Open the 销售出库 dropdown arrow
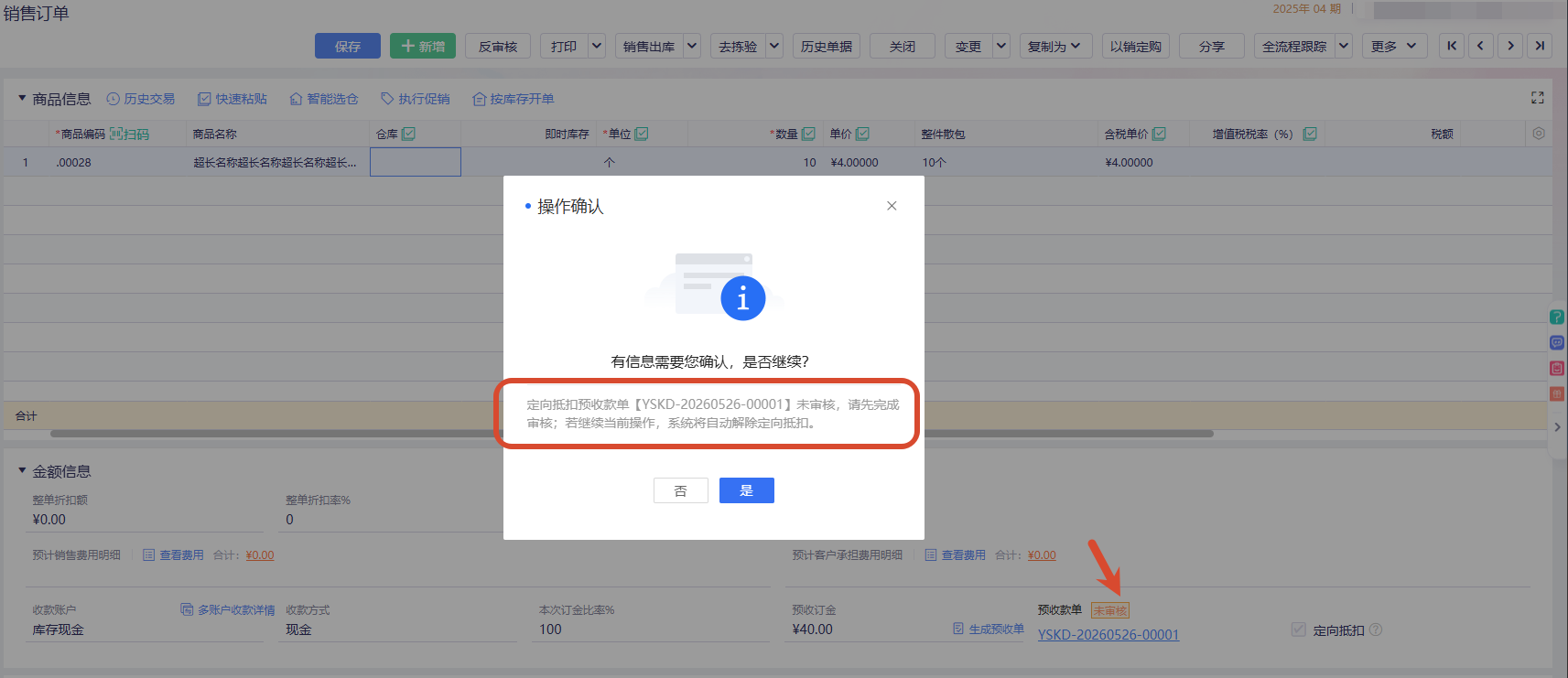 692,46
